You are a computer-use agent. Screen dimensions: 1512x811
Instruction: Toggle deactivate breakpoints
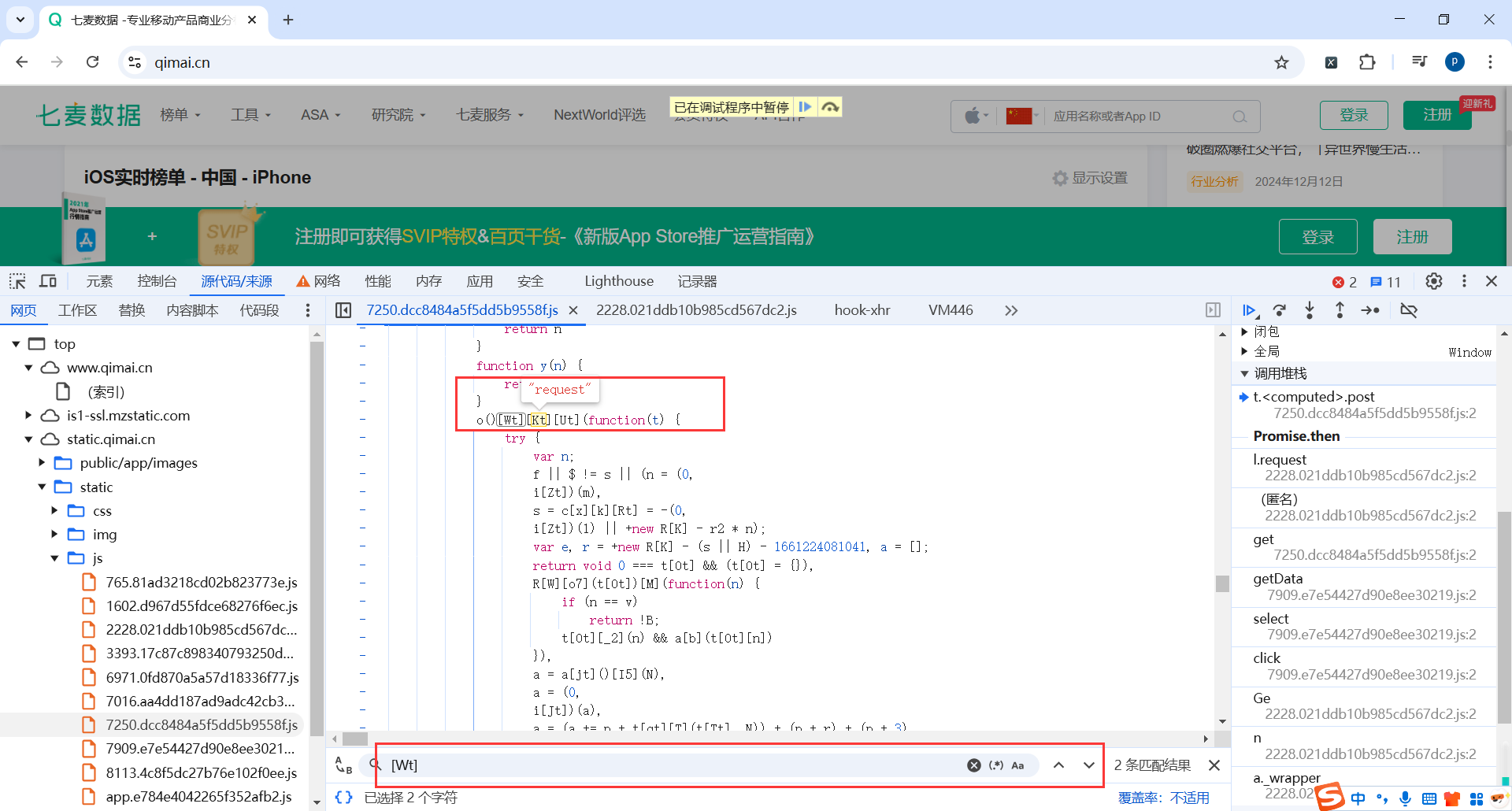1409,310
